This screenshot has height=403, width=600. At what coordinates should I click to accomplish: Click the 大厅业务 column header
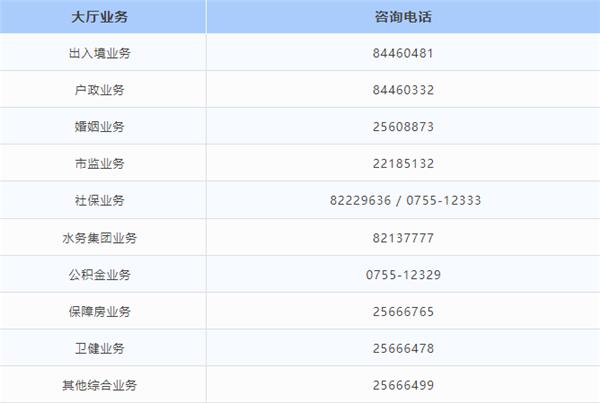pos(99,17)
